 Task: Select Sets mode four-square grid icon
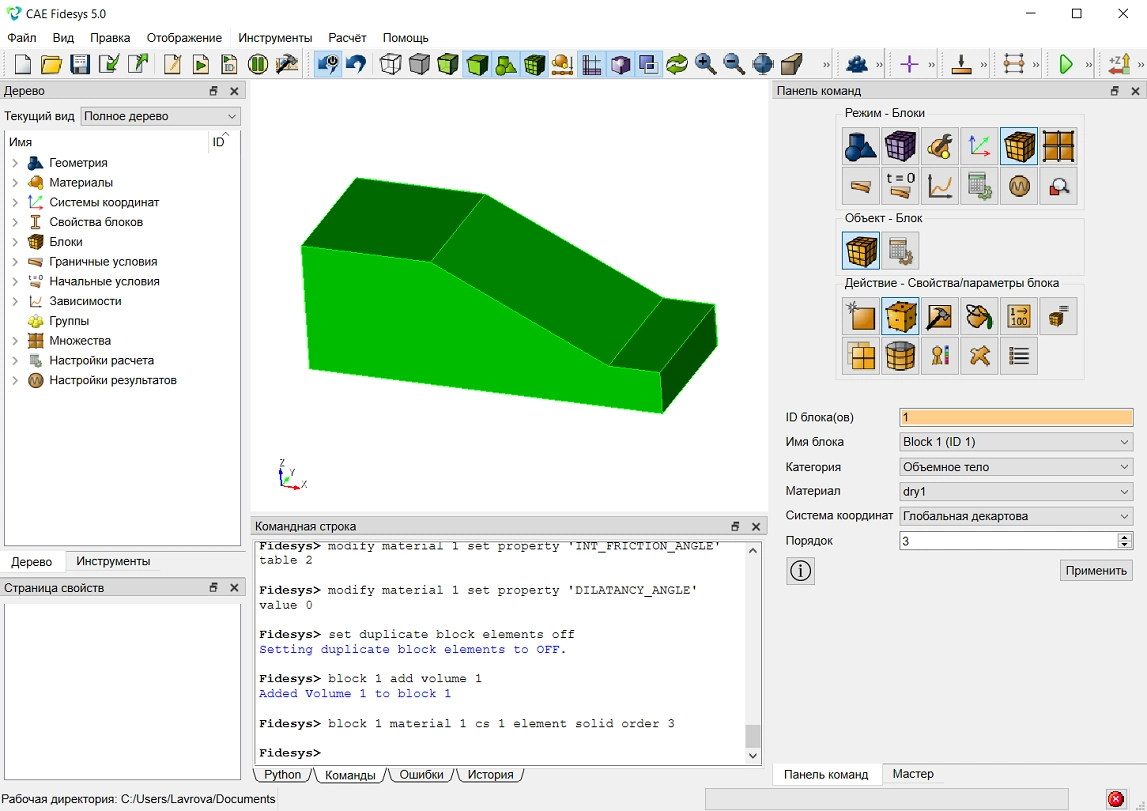coord(1058,146)
